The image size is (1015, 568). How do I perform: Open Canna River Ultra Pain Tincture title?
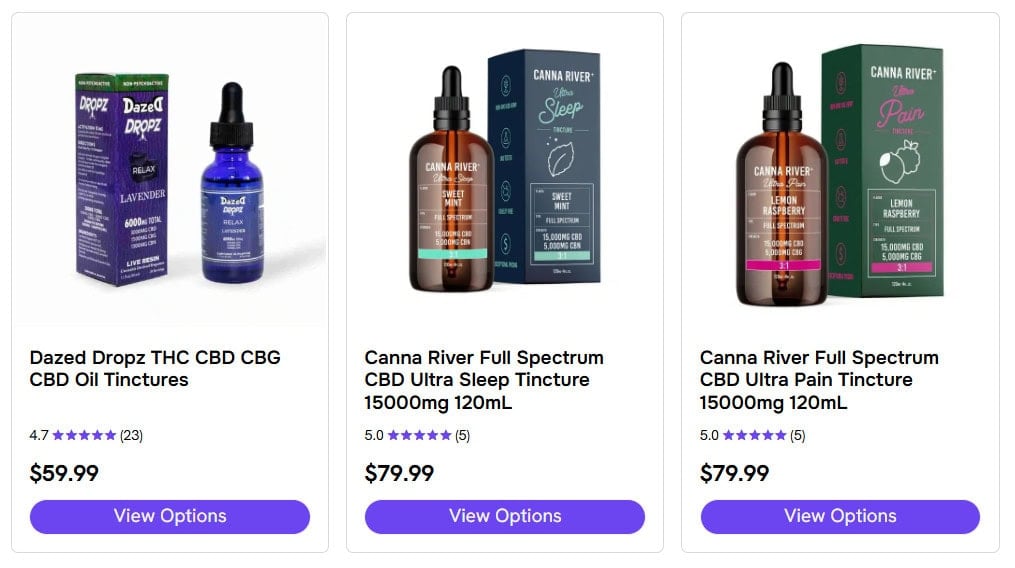[x=819, y=380]
